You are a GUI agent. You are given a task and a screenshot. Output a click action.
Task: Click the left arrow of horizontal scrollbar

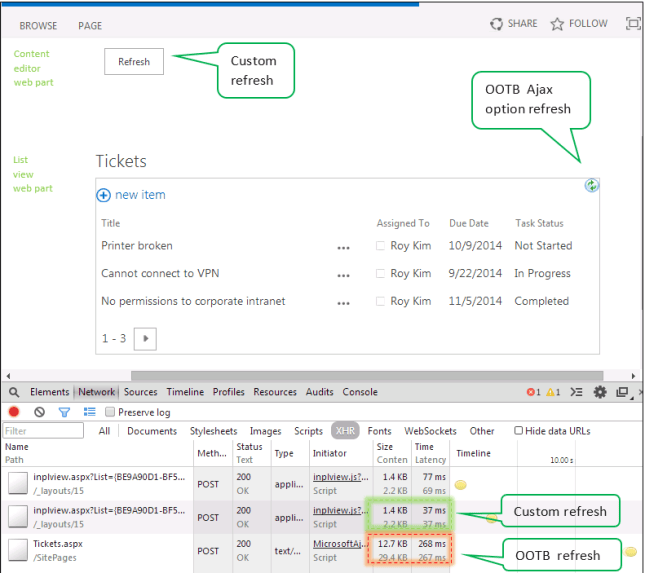(x=8, y=376)
